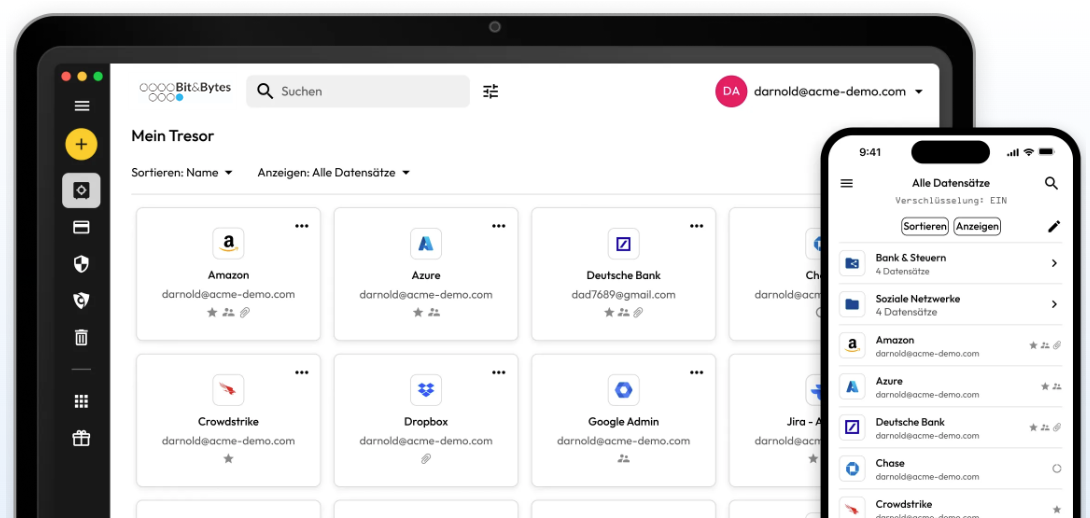1090x518 pixels.
Task: Open the shield security audit icon
Action: click(x=81, y=264)
